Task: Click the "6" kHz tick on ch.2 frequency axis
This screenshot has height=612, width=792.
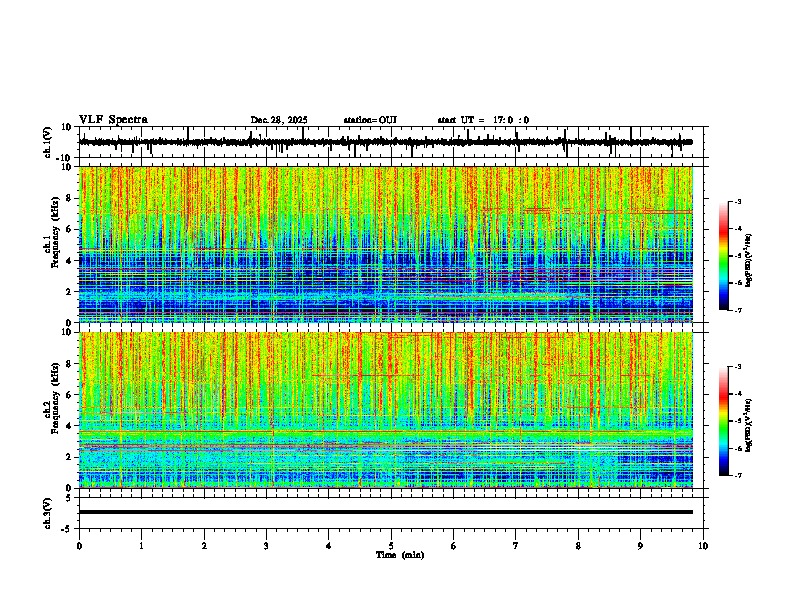Action: (x=70, y=395)
